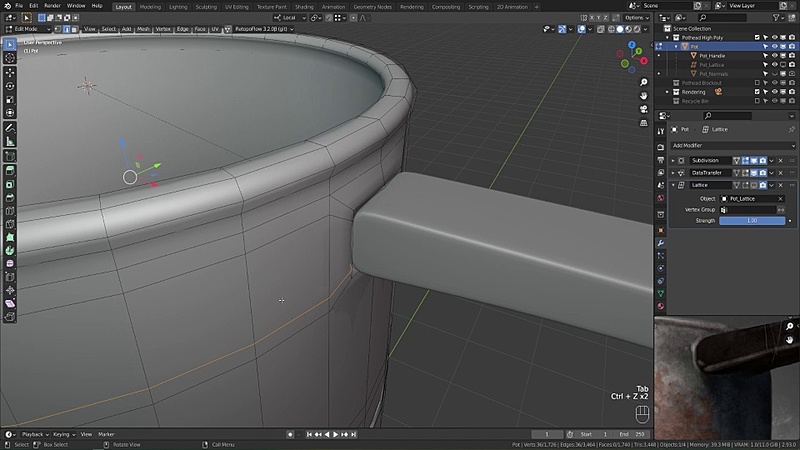Viewport: 800px width, 450px height.
Task: Open the Material properties tab
Action: (661, 306)
